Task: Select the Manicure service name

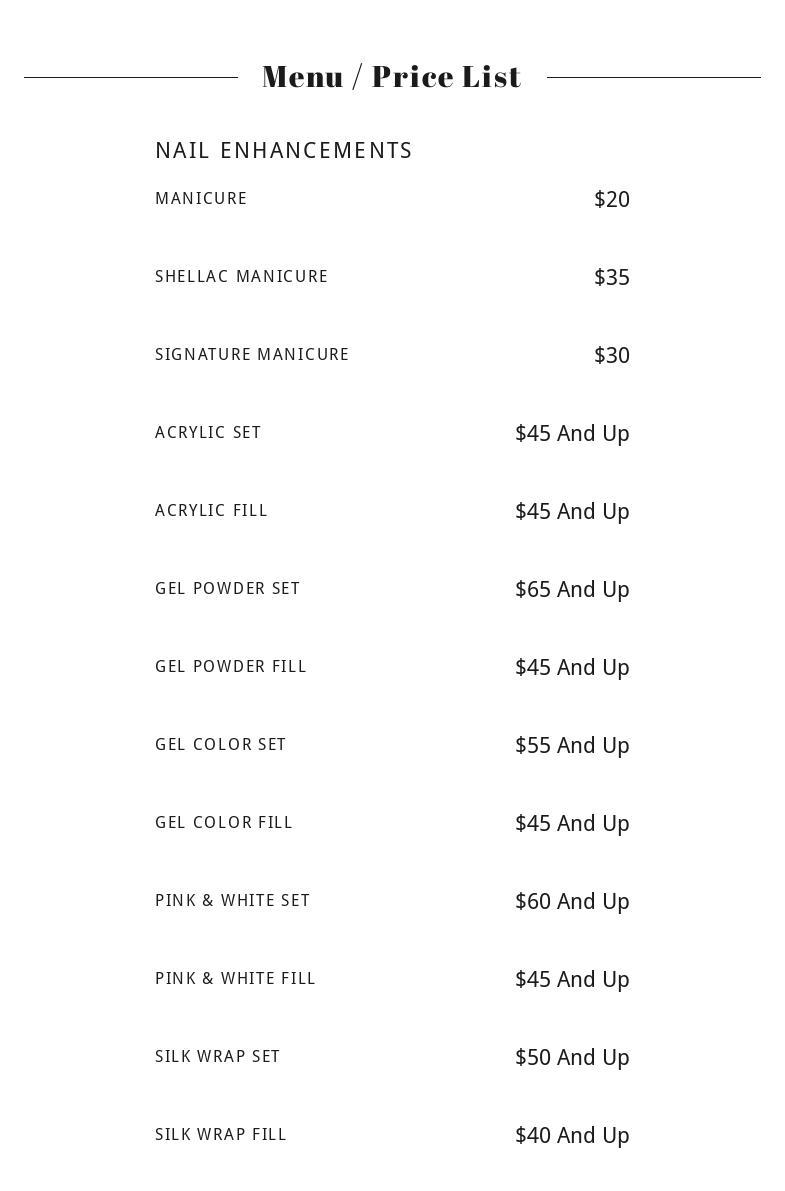Action: (201, 199)
